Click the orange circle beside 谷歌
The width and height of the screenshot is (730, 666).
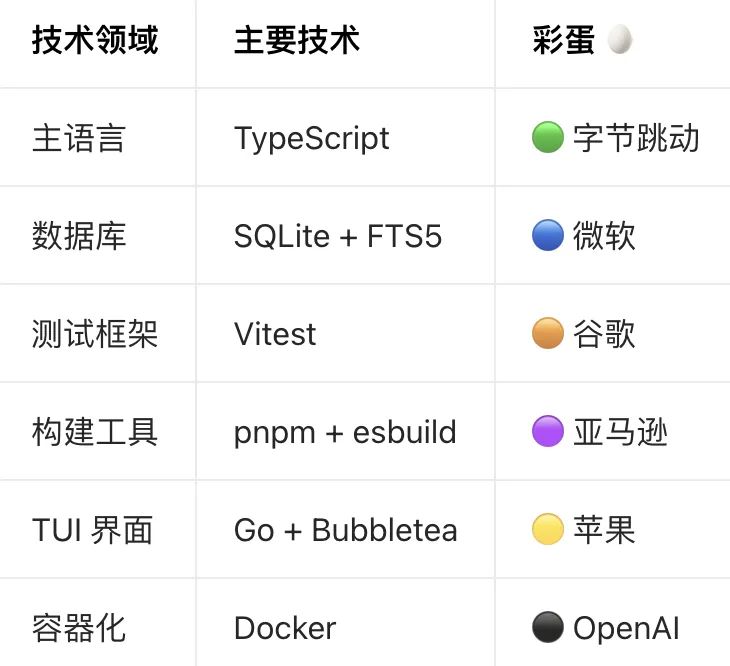548,334
